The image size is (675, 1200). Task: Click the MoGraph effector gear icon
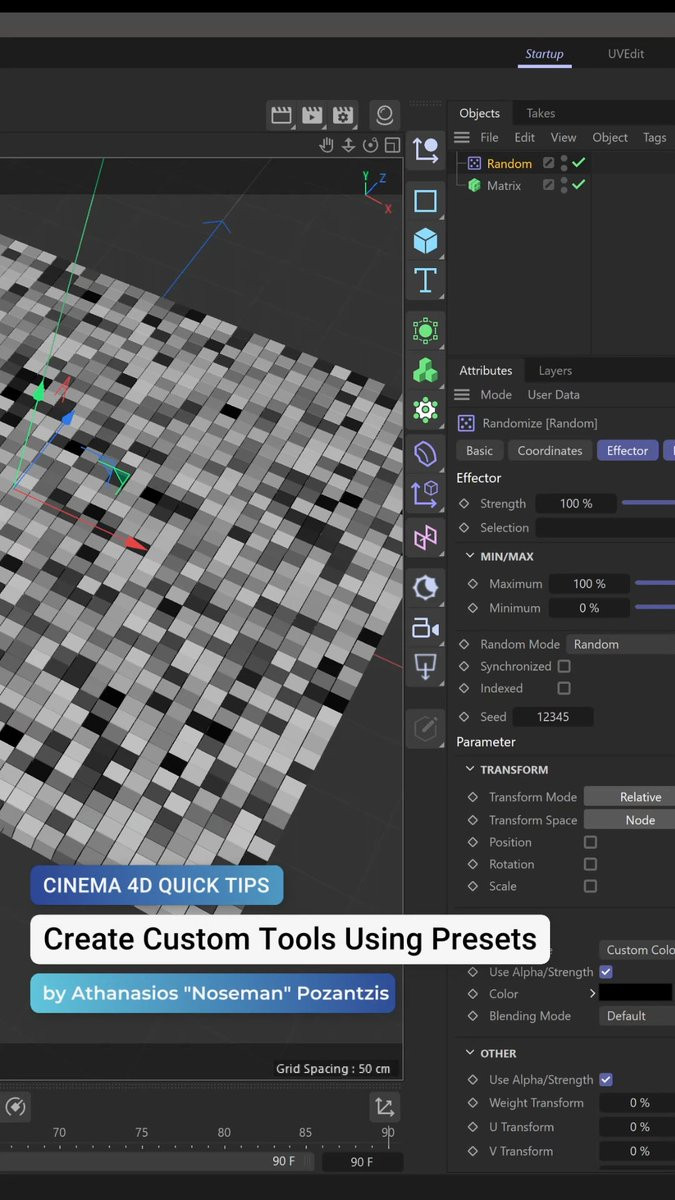(x=425, y=410)
